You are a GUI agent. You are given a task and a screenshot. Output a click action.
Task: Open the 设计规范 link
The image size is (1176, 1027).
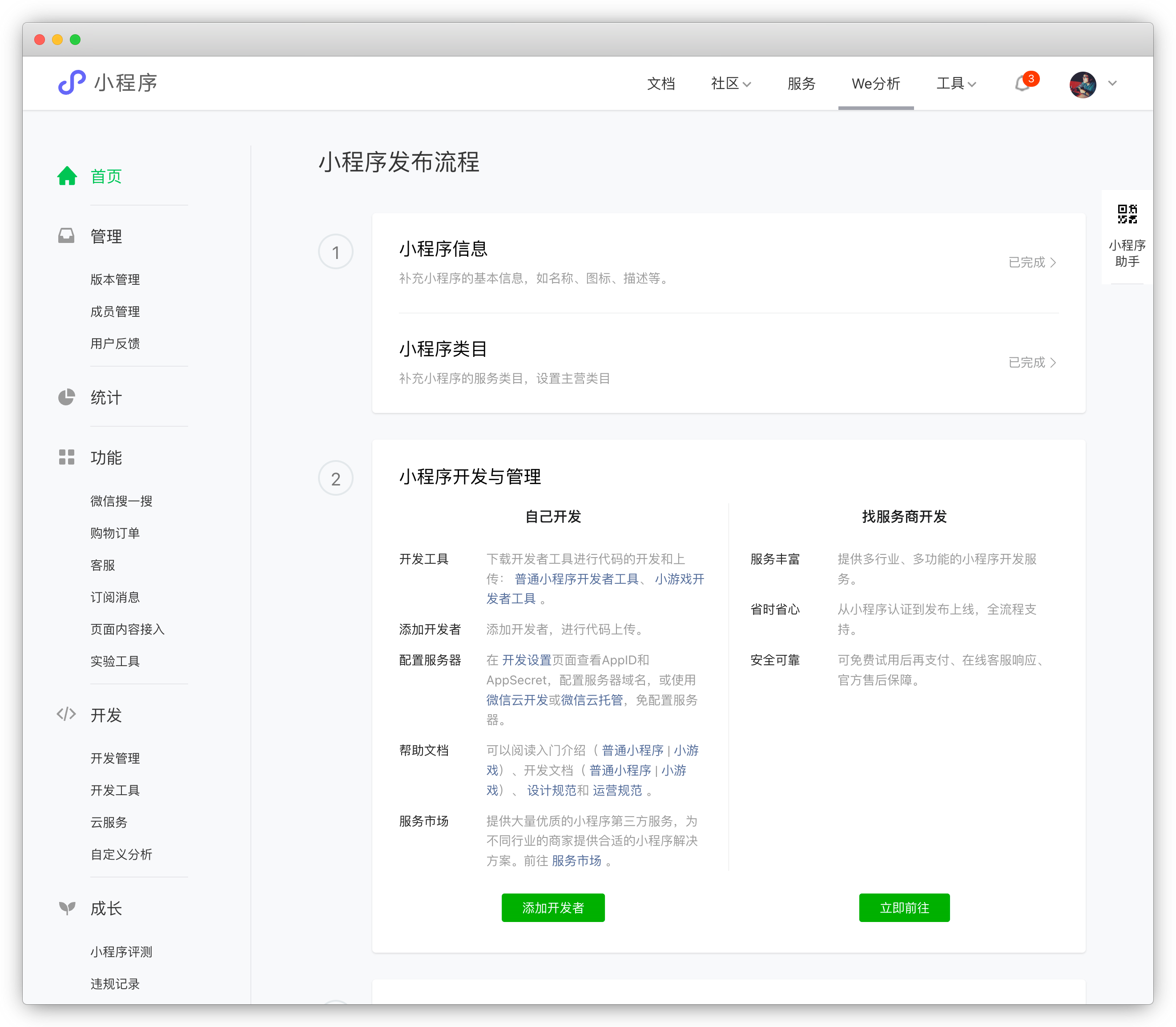552,791
